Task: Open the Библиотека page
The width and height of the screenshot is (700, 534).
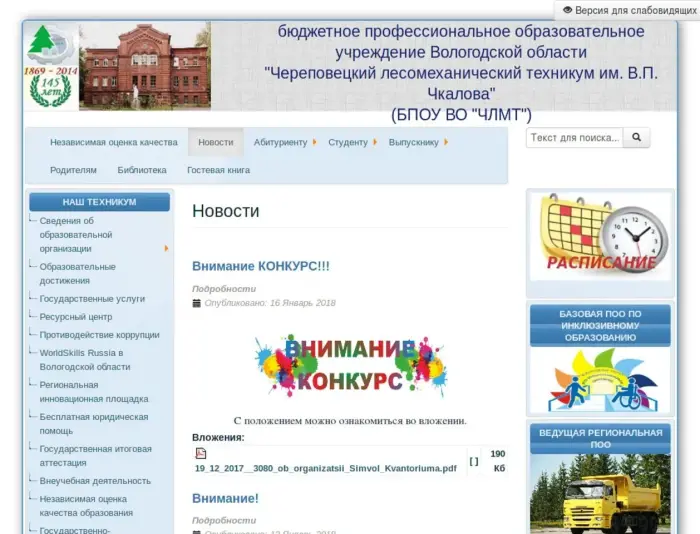Action: click(142, 170)
